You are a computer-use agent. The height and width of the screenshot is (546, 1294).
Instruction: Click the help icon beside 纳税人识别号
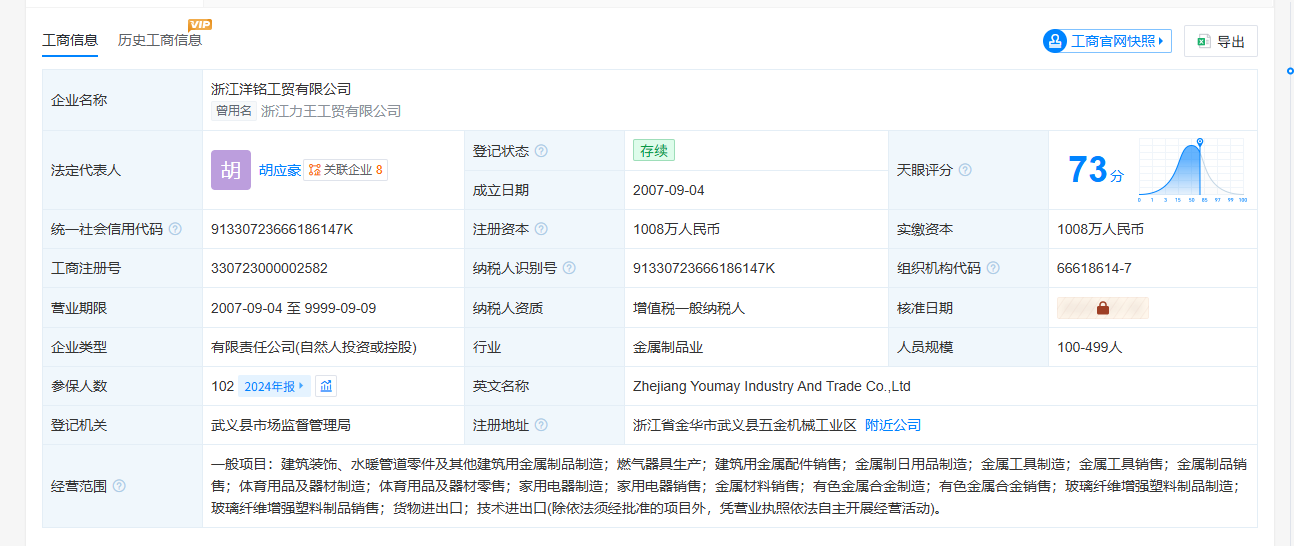569,268
